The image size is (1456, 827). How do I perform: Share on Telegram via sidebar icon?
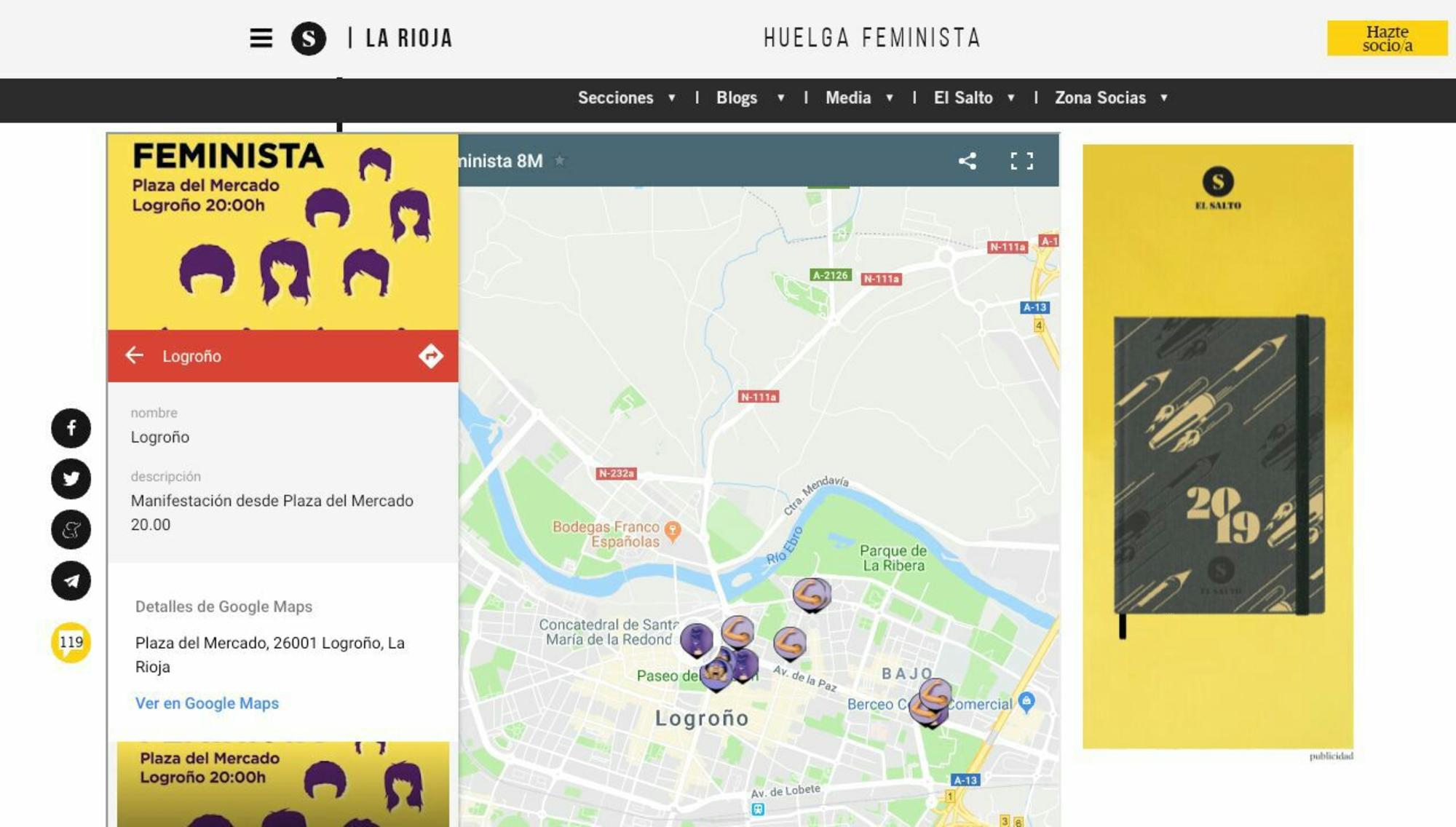(x=71, y=581)
